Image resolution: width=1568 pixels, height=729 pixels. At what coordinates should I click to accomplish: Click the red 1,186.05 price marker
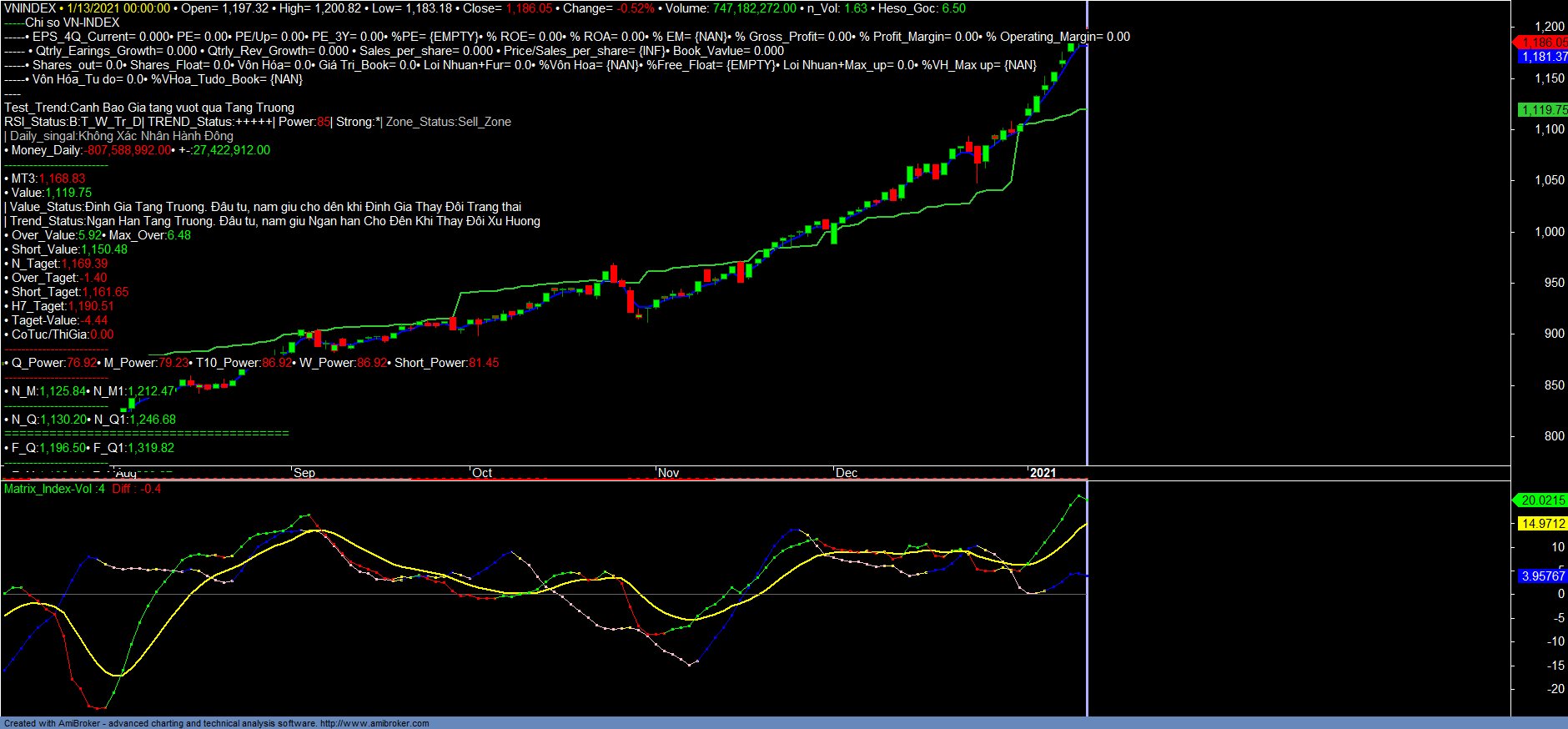[1543, 43]
